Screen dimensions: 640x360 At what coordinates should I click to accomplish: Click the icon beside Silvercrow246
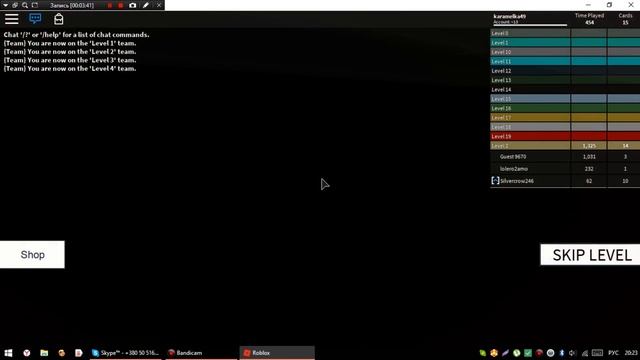tap(495, 180)
